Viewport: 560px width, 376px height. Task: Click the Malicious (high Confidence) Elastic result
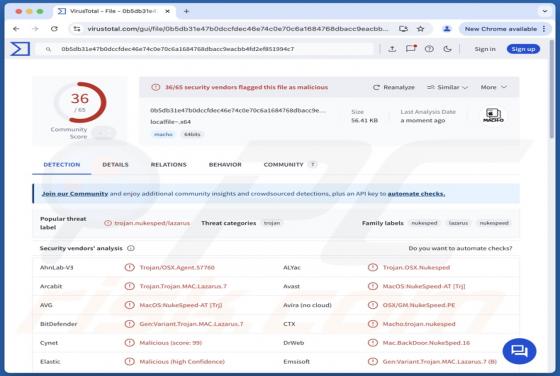[x=182, y=362]
